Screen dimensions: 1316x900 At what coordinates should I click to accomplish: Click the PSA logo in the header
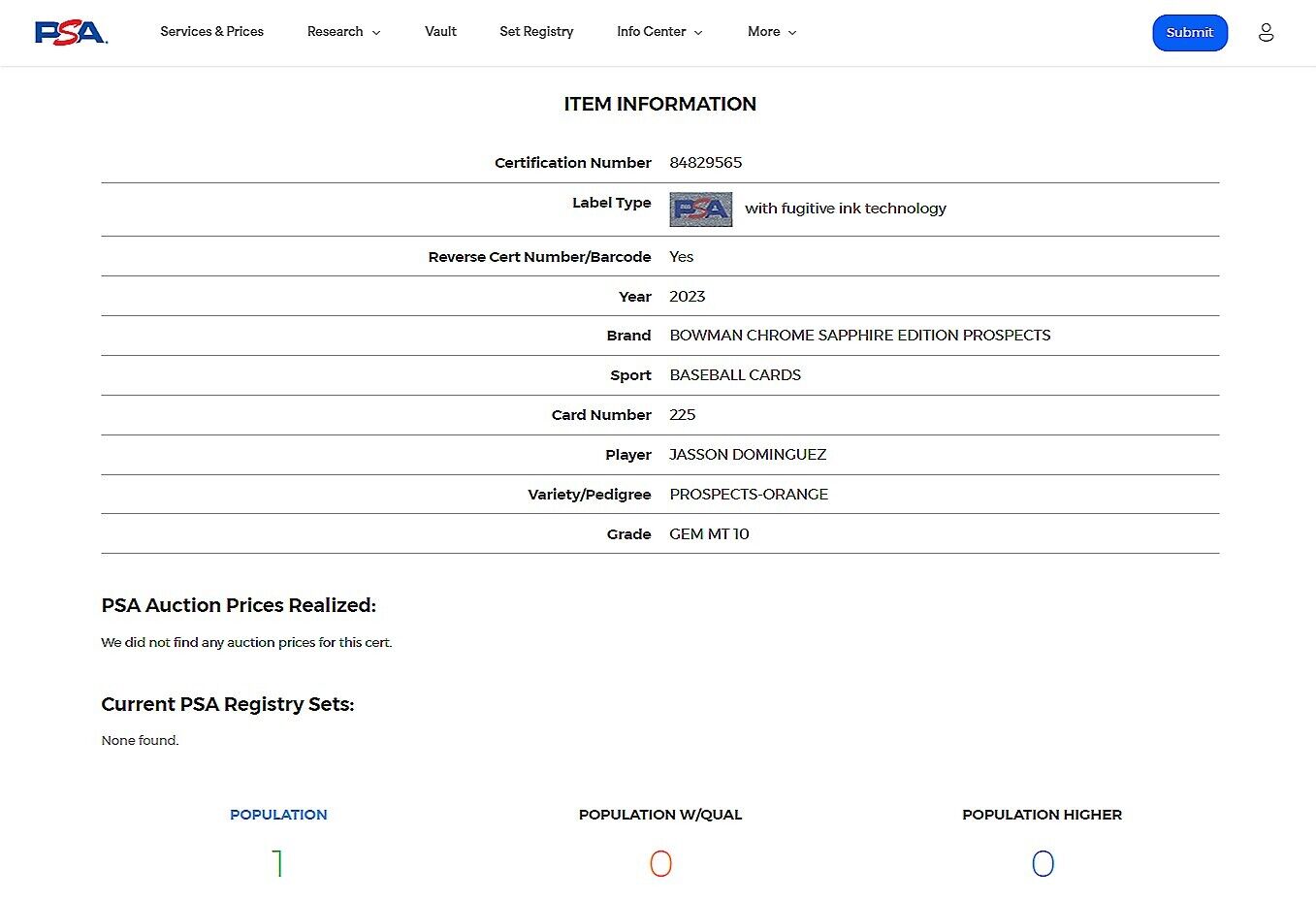tap(71, 32)
